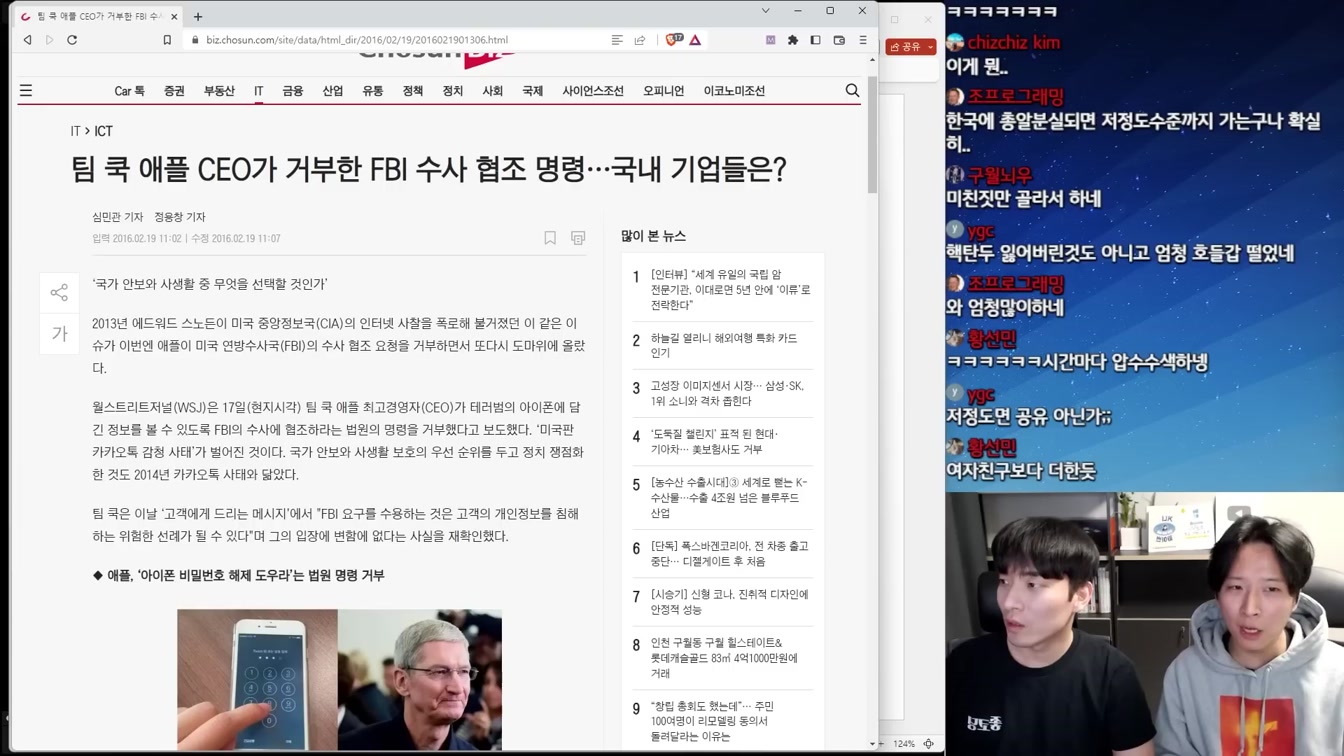
Task: Open the Brave Shields lion icon
Action: click(x=673, y=40)
